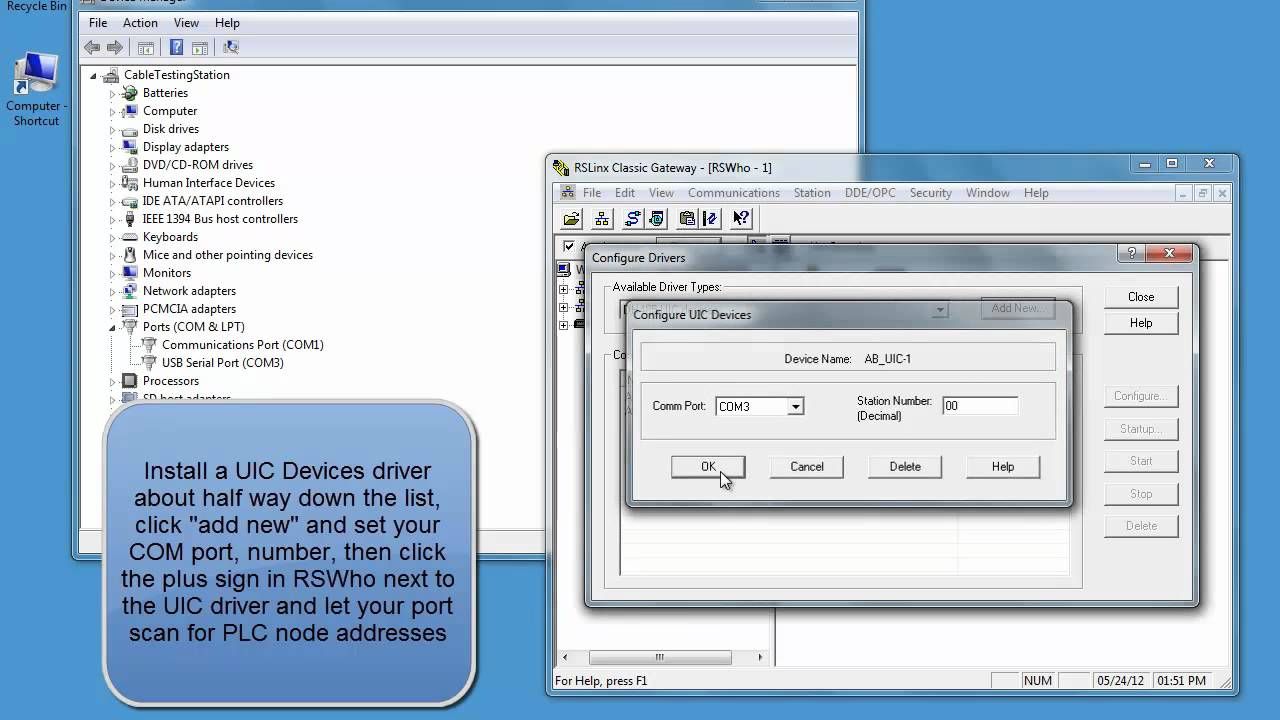Collapse the CableTestingStation root node
The height and width of the screenshot is (720, 1280).
pyautogui.click(x=94, y=75)
